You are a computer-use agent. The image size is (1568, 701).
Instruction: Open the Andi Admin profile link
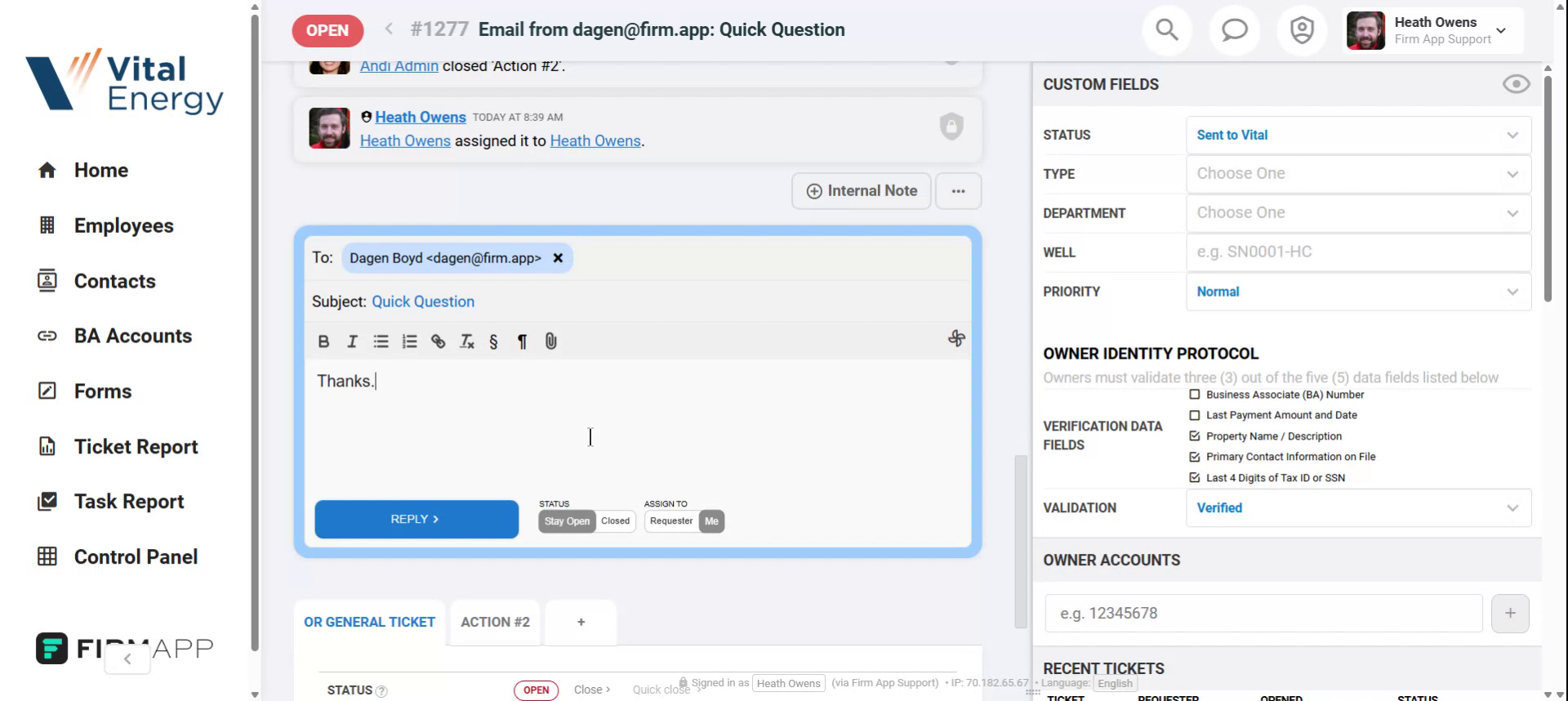[x=399, y=66]
